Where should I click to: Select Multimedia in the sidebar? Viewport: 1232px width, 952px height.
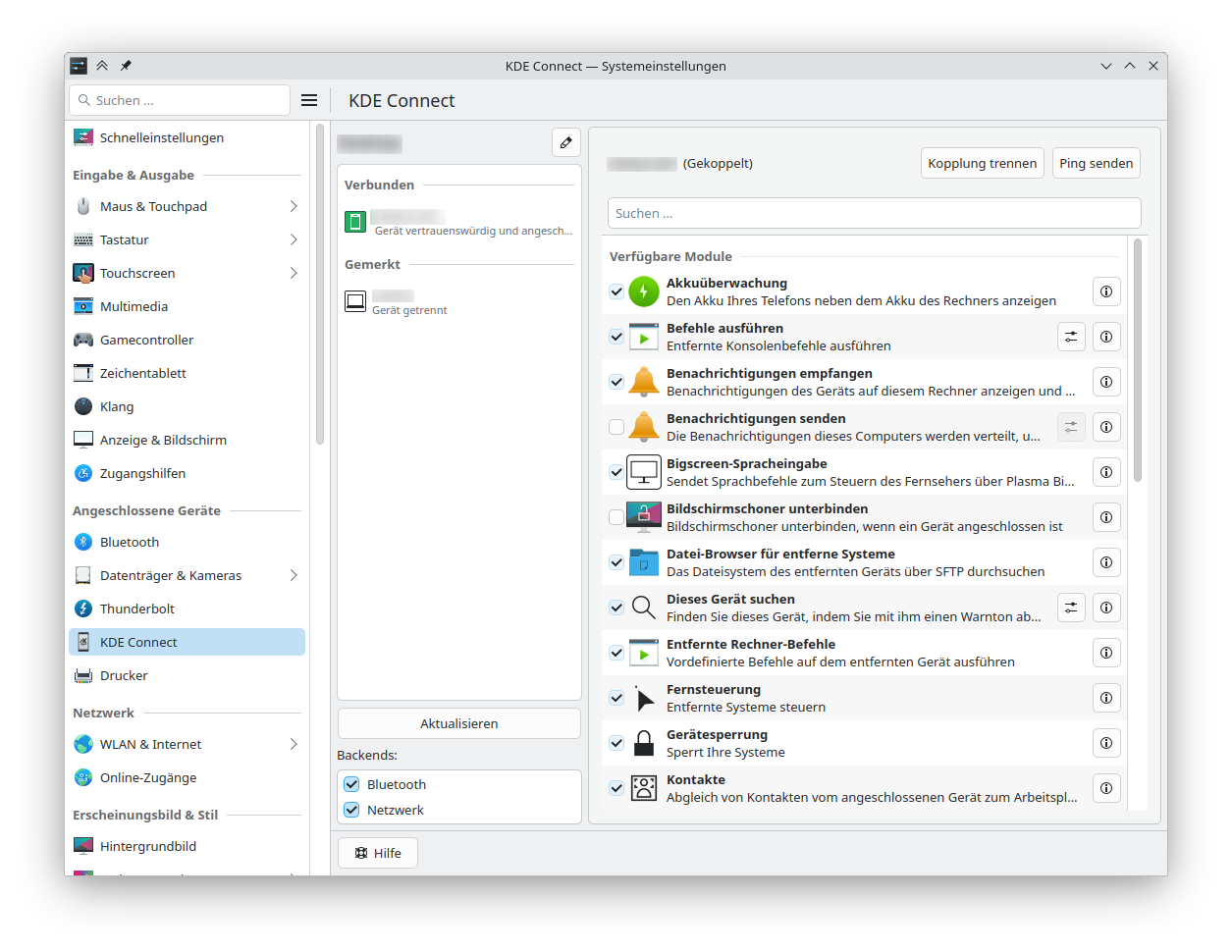tap(187, 306)
